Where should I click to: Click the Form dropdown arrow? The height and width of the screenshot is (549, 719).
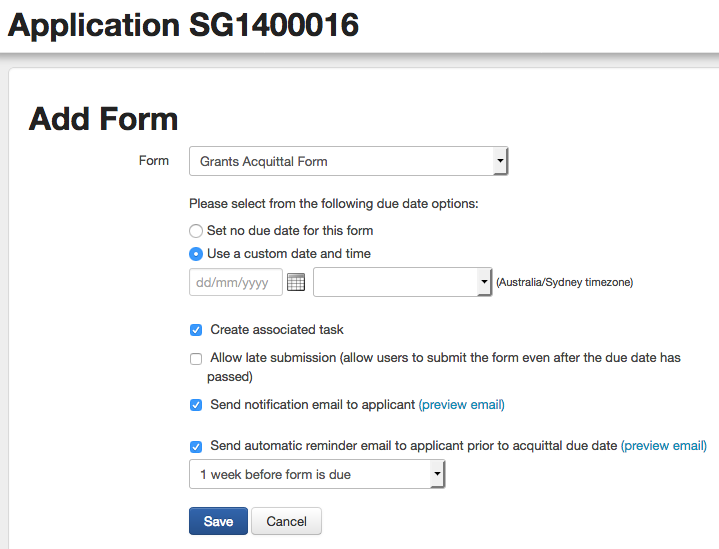point(499,161)
